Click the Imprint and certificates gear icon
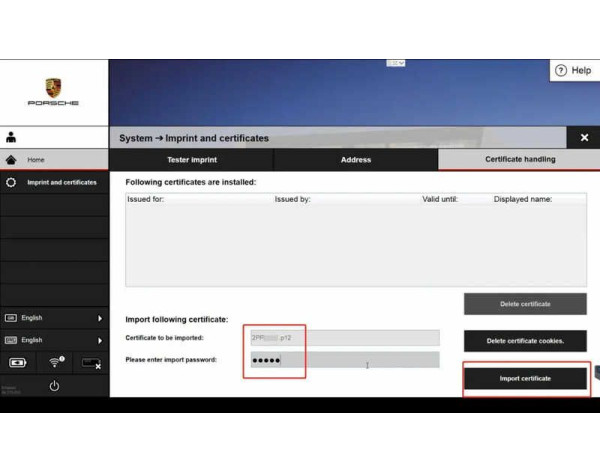Screen dimensions: 600x473 coord(12,183)
